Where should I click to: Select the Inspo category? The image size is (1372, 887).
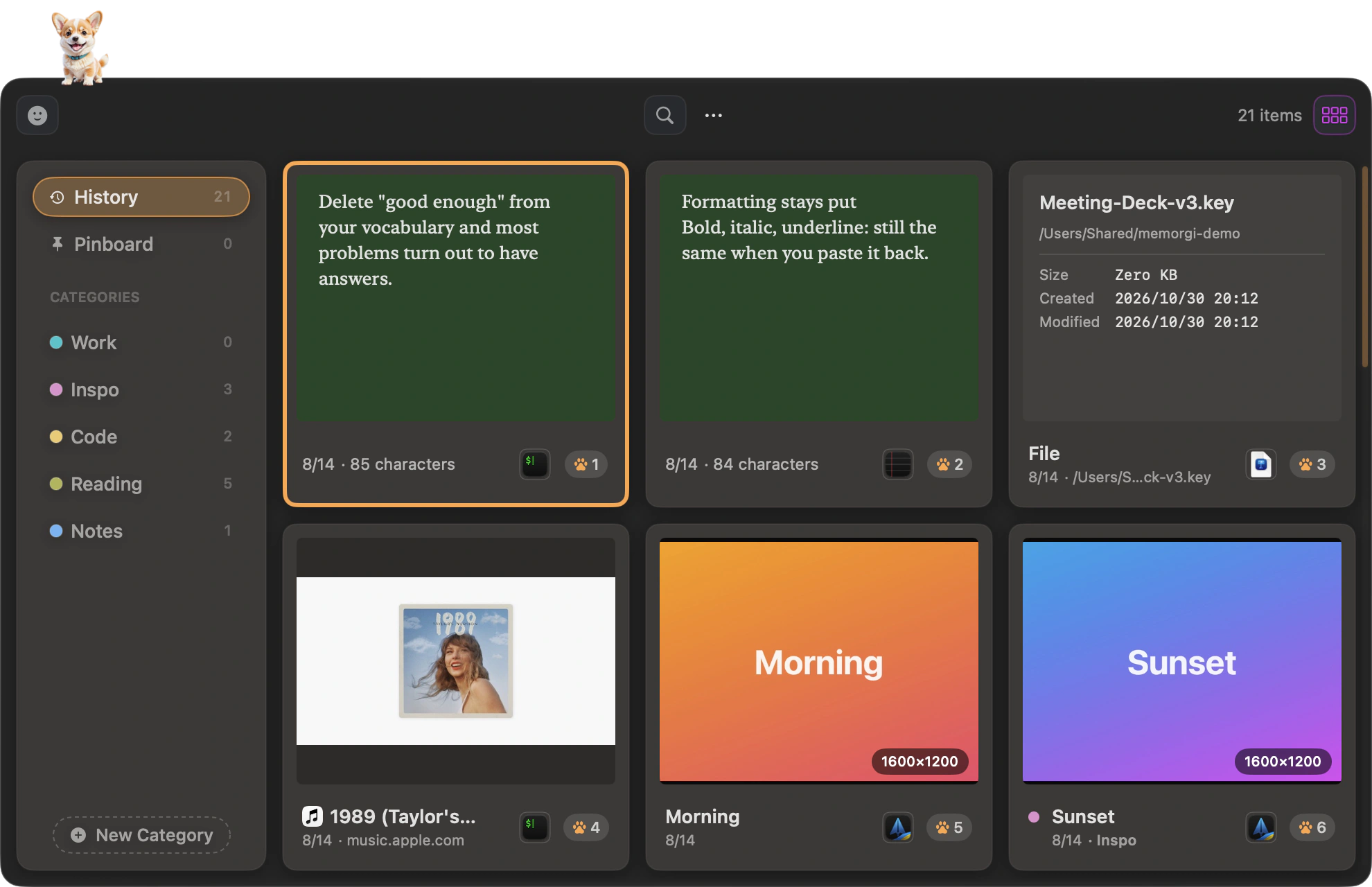[x=141, y=389]
